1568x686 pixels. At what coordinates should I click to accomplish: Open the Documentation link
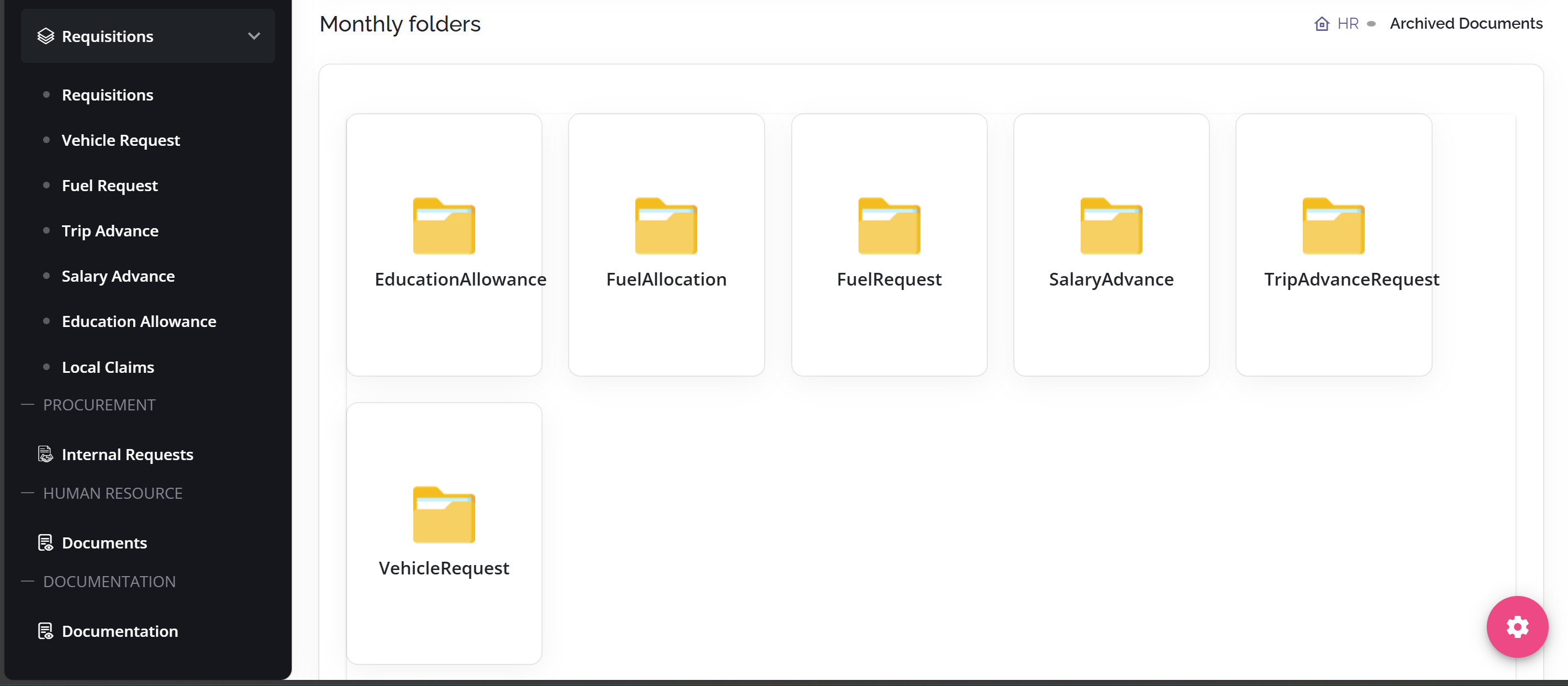120,631
